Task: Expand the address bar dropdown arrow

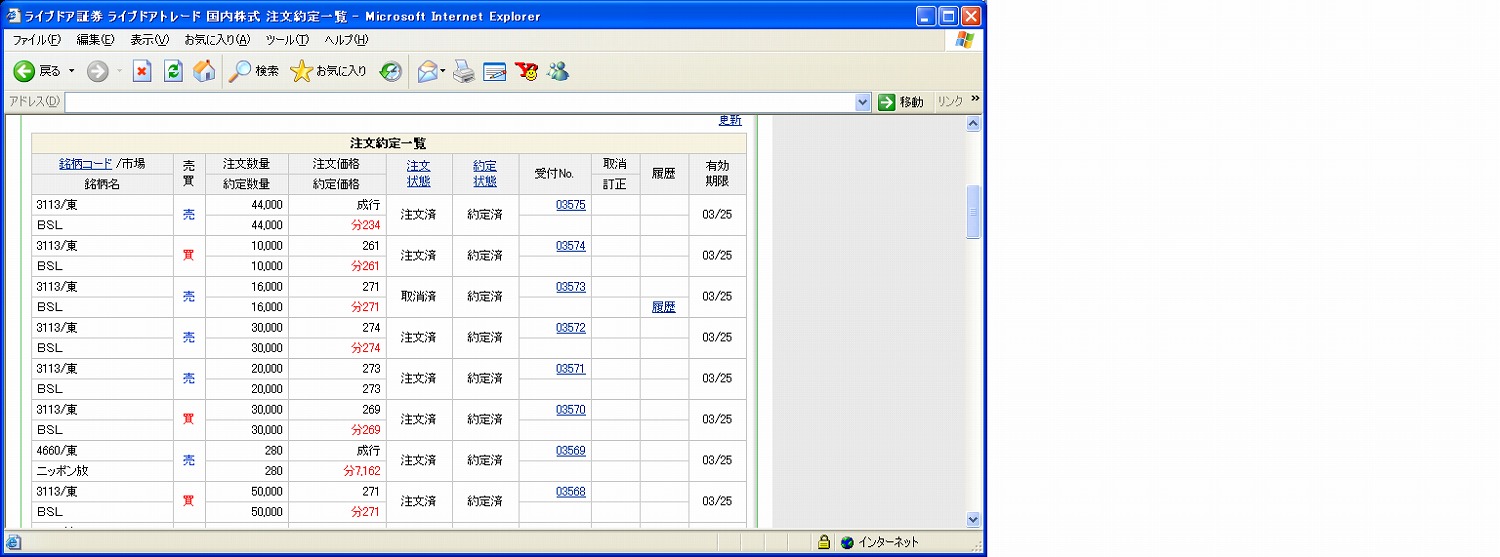Action: point(864,102)
